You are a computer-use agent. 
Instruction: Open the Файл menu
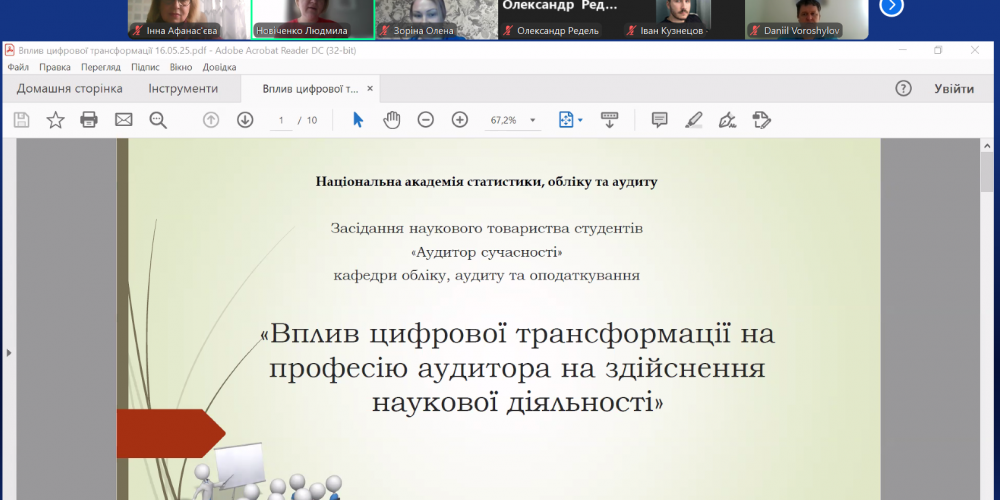[18, 67]
